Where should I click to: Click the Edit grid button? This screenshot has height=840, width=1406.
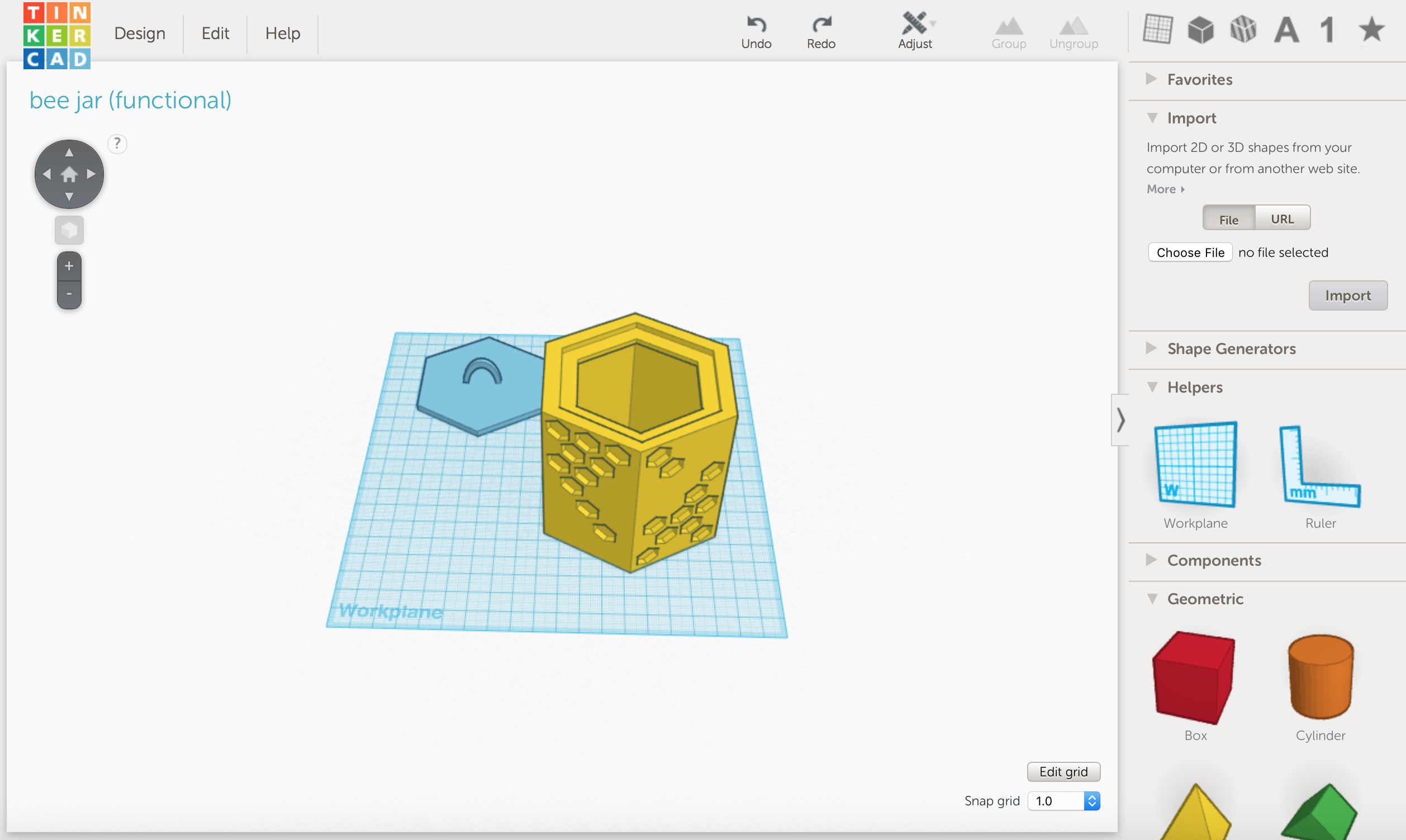[x=1063, y=771]
